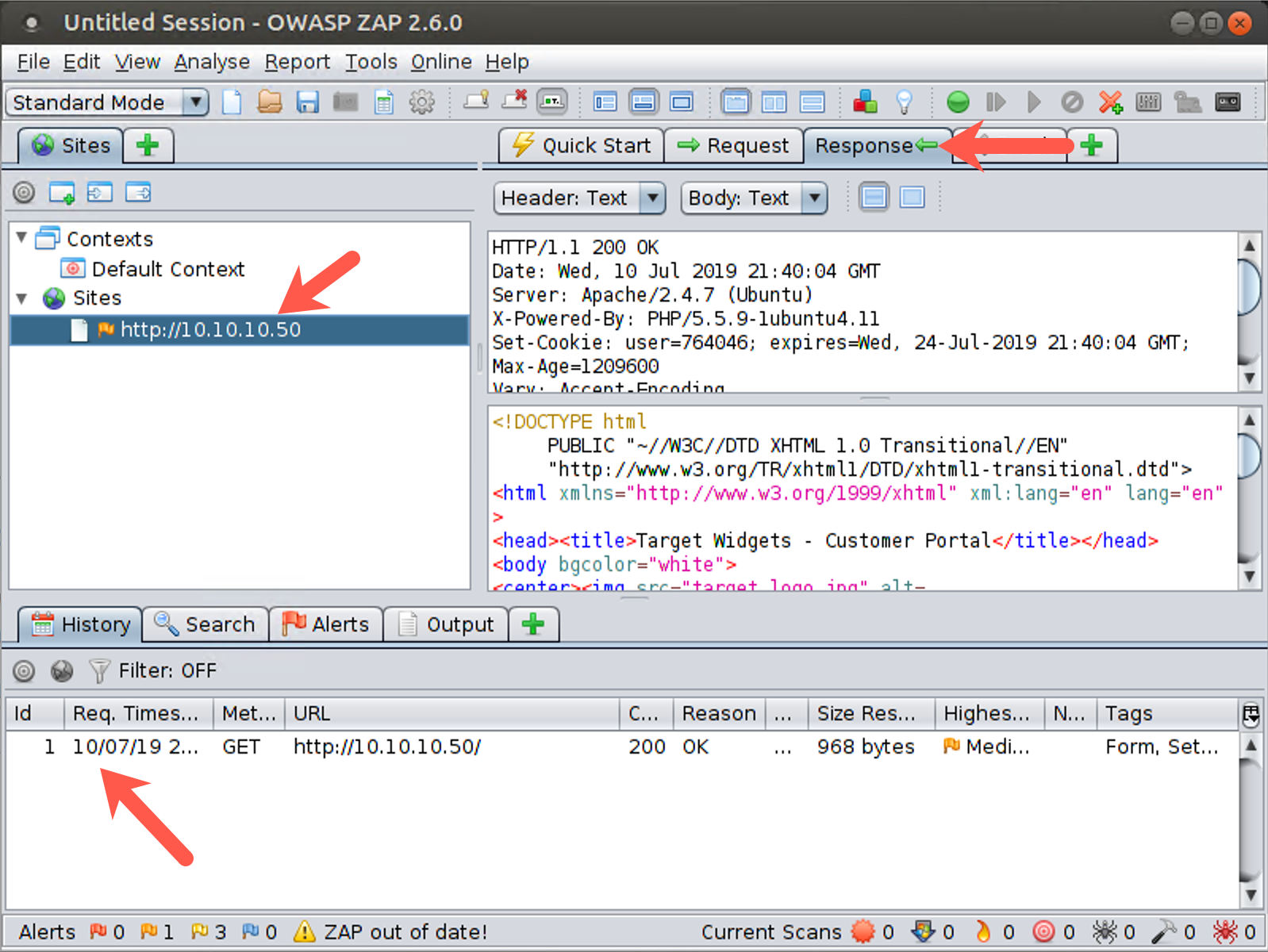
Task: Click the Show all tabs icon
Action: (476, 102)
